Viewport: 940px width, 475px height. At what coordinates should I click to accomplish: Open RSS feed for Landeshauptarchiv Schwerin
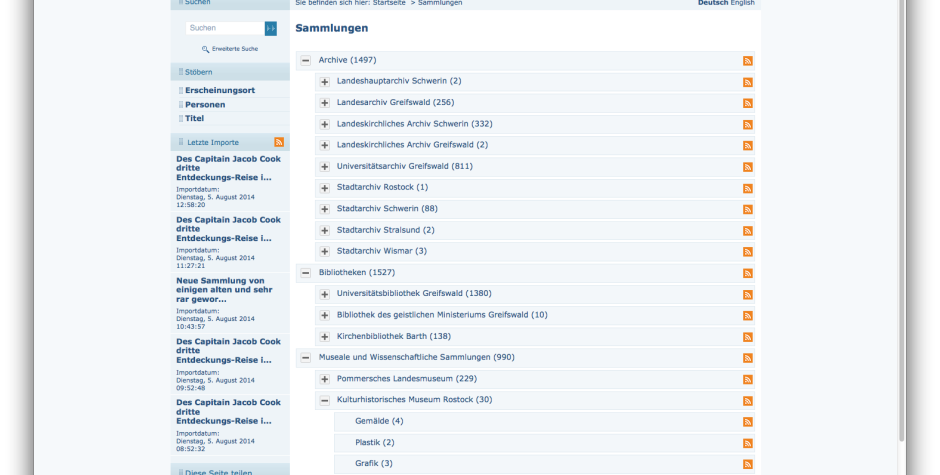click(x=748, y=82)
